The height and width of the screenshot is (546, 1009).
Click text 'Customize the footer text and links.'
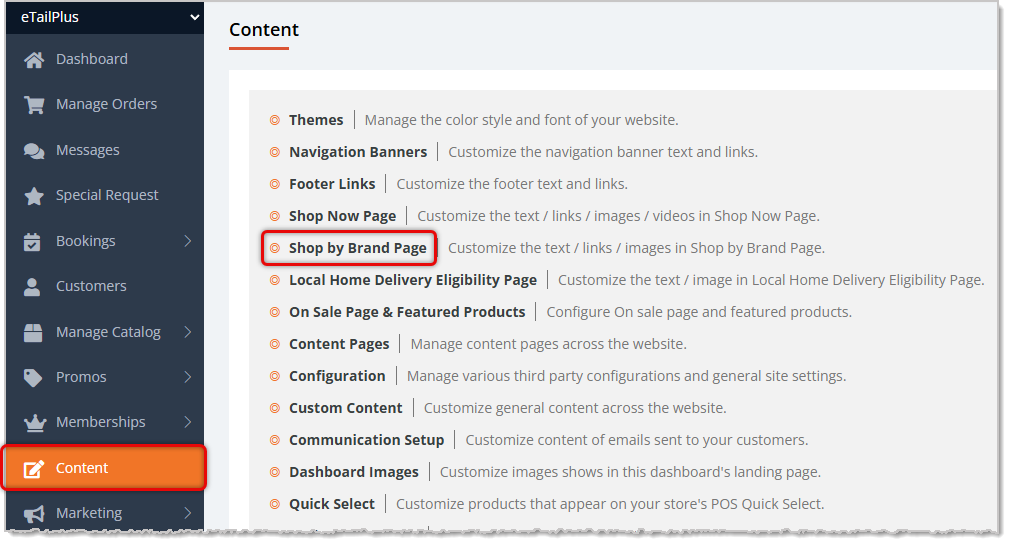[x=512, y=184]
